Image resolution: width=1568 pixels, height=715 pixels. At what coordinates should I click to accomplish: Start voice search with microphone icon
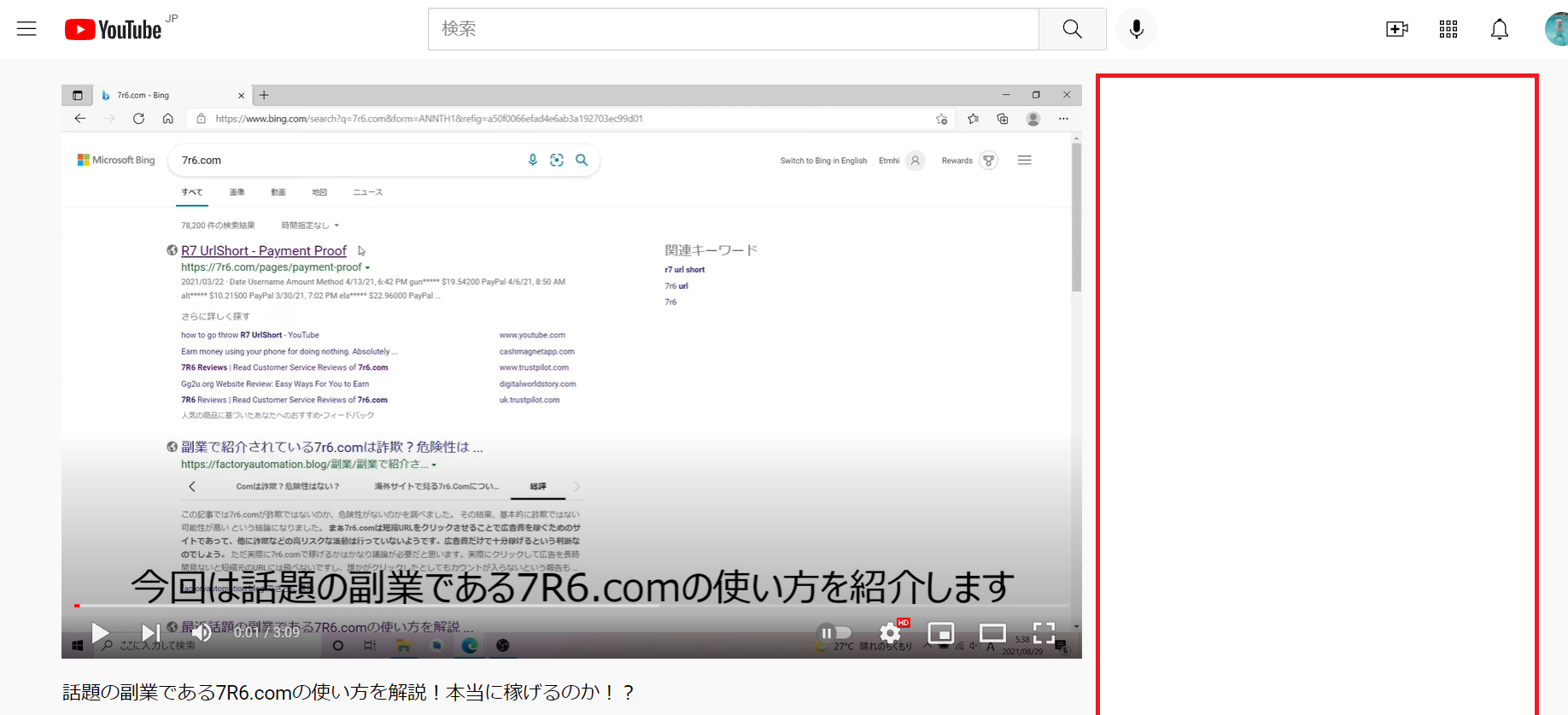1137,29
